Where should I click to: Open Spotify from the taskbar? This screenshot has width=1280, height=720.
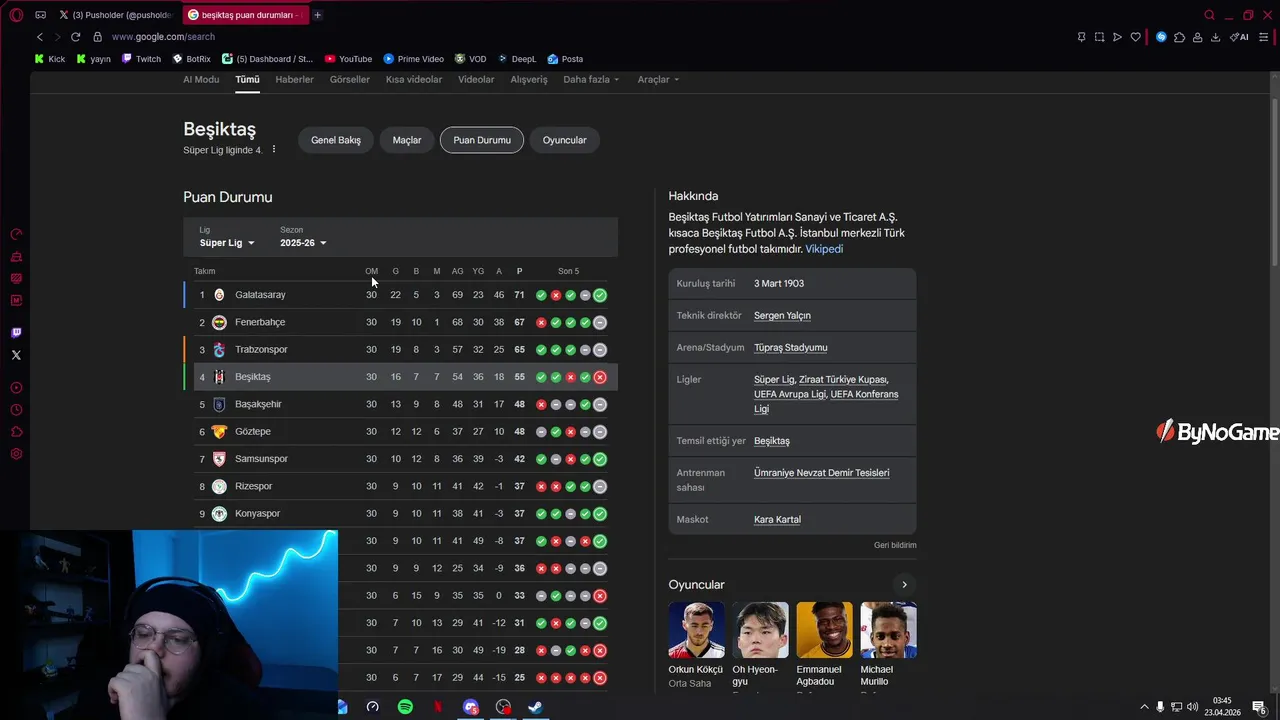(x=405, y=707)
